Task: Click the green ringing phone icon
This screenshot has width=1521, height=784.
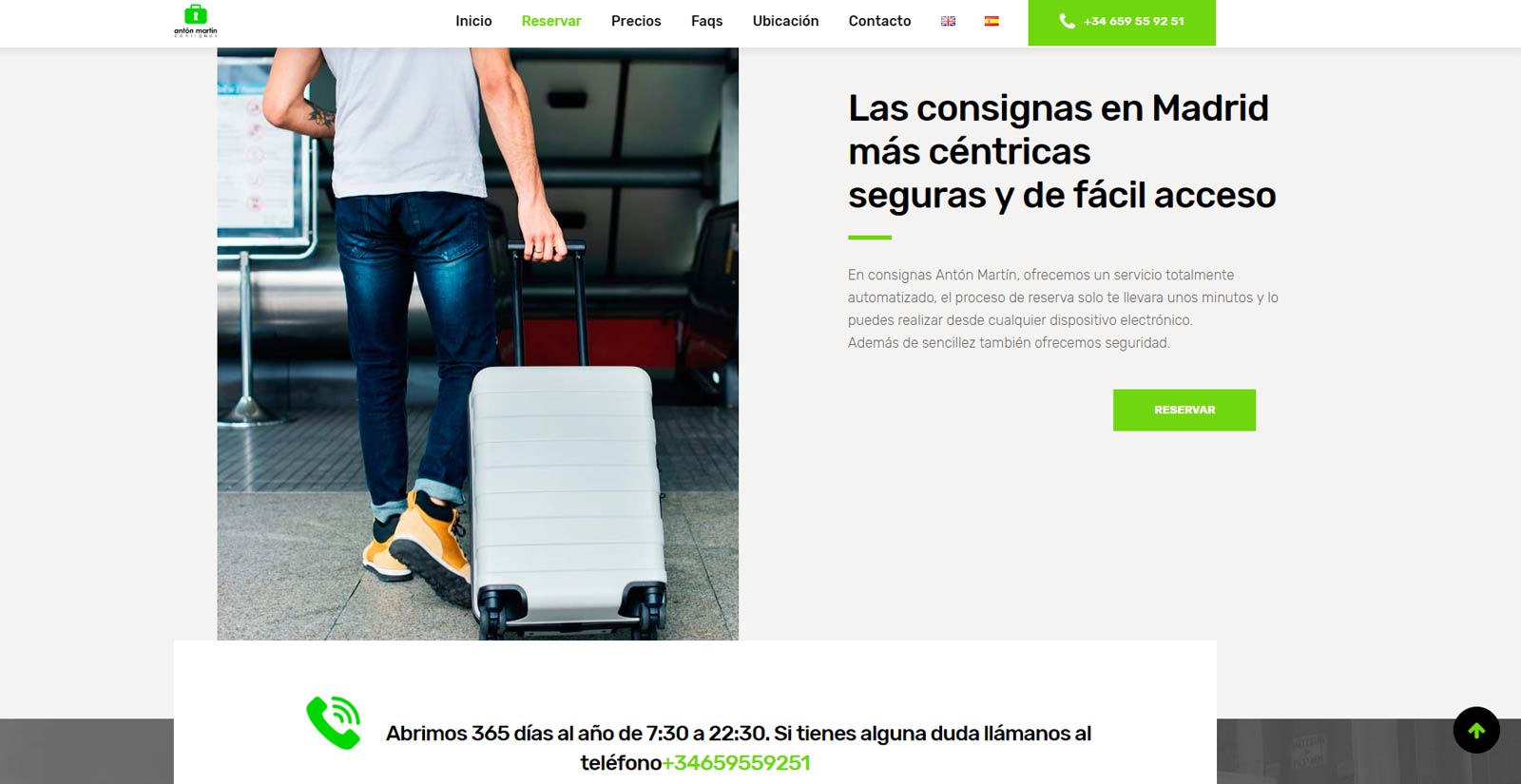Action: (x=334, y=722)
